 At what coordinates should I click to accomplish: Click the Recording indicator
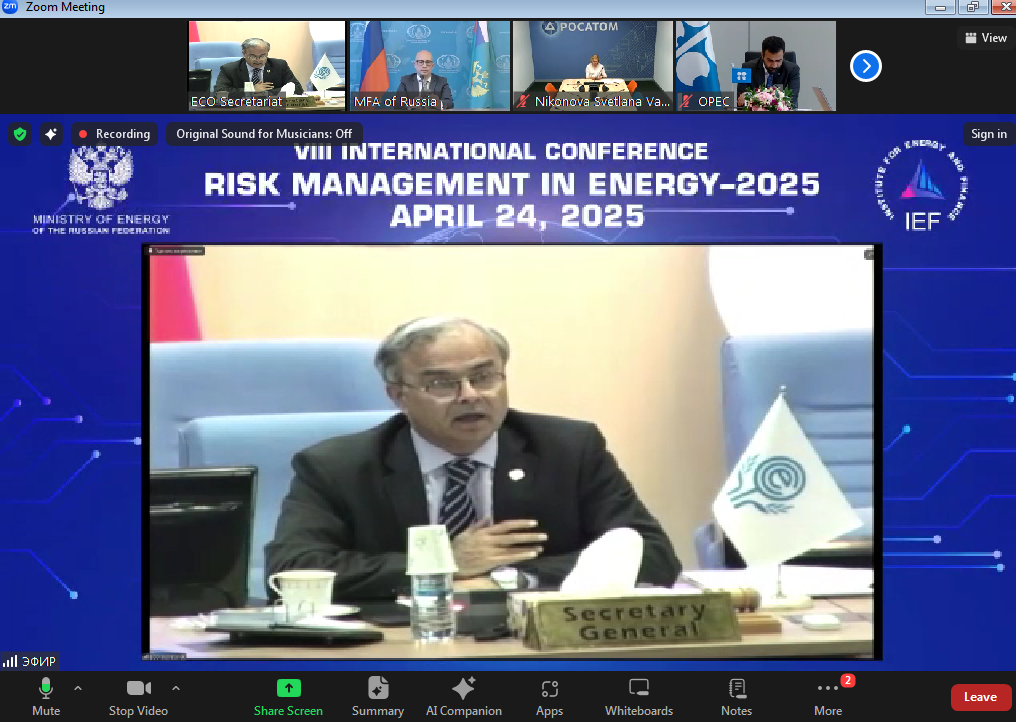113,134
